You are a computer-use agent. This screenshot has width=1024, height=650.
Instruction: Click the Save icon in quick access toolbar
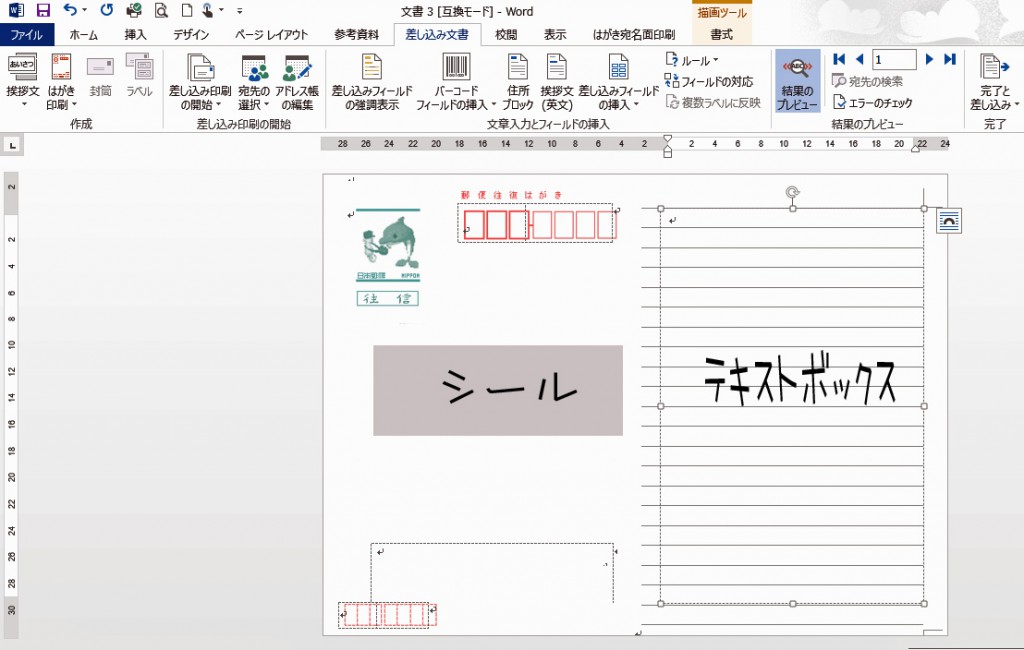(43, 11)
